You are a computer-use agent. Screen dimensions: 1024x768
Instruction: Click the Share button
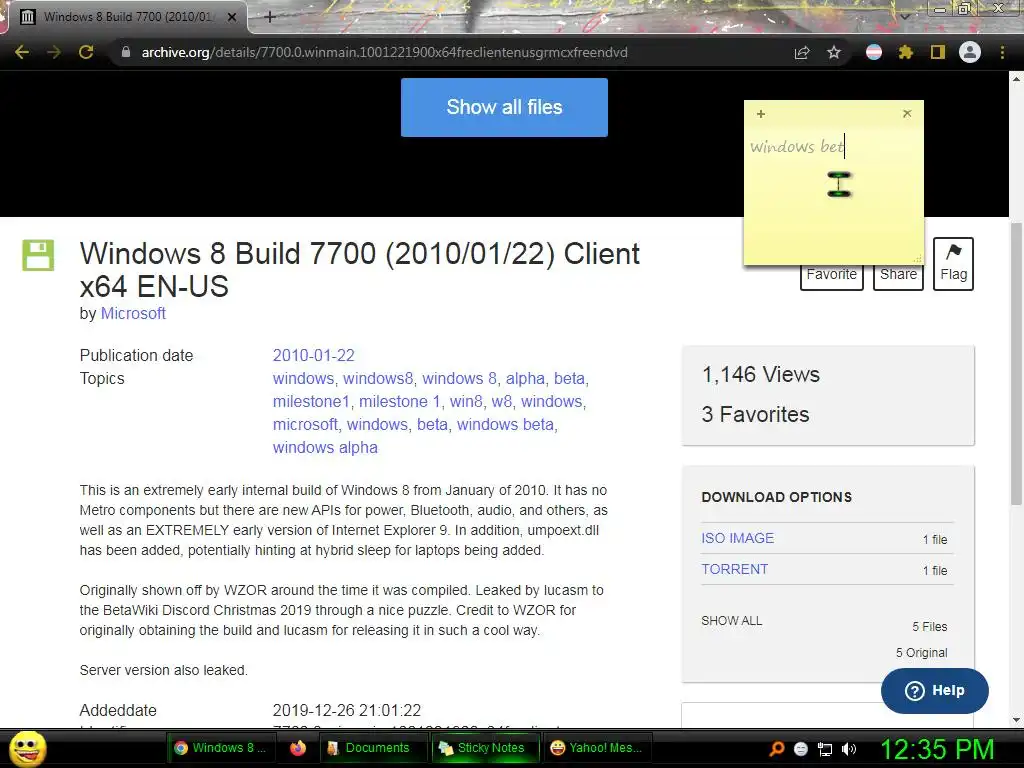(x=898, y=276)
